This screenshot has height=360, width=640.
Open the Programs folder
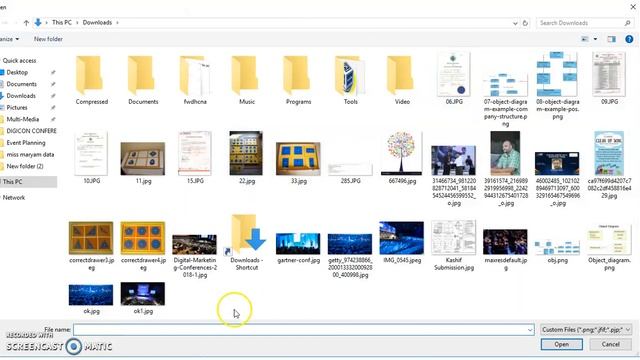[x=298, y=80]
